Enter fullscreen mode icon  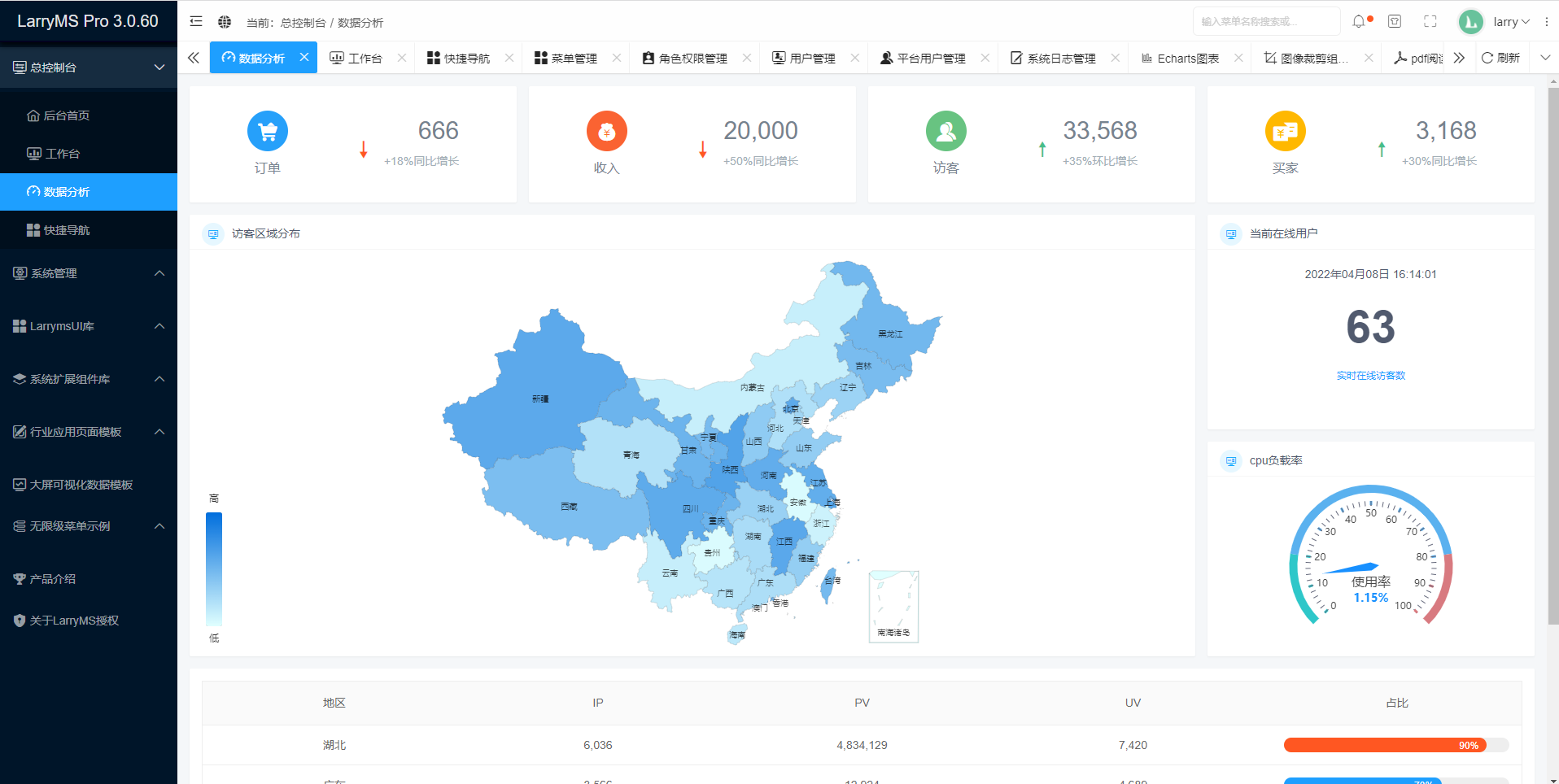[1430, 21]
